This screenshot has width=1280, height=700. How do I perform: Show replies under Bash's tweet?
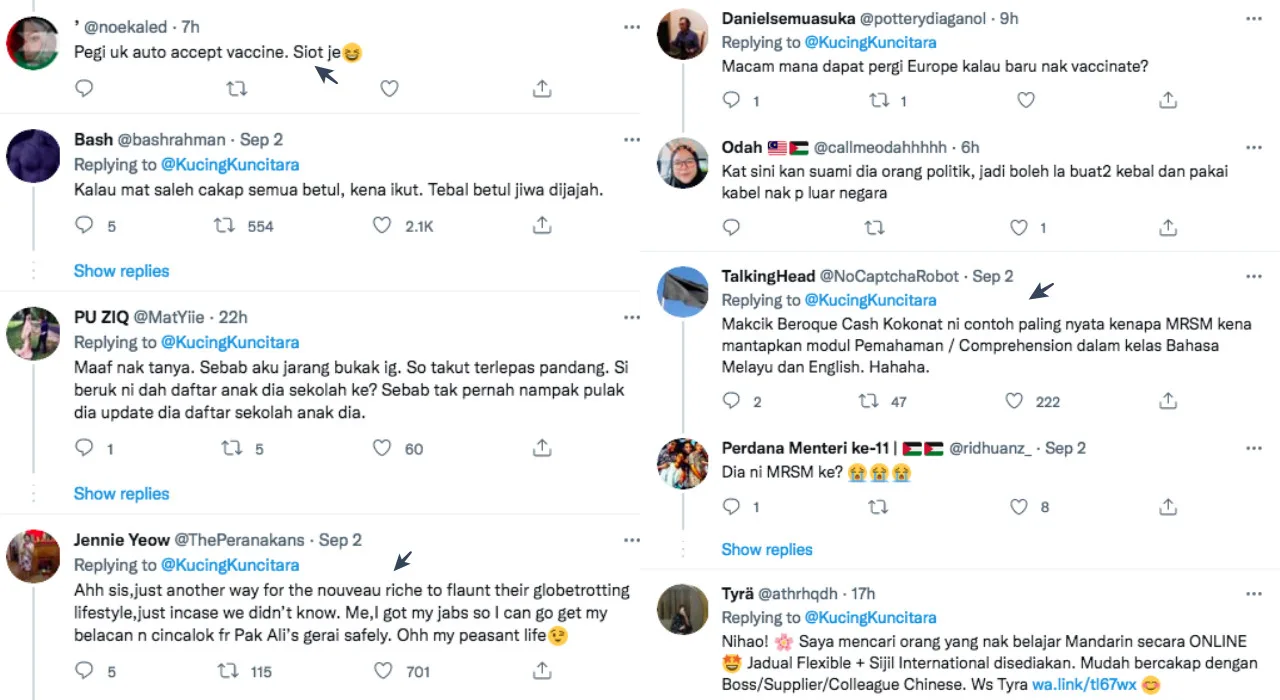[x=122, y=271]
